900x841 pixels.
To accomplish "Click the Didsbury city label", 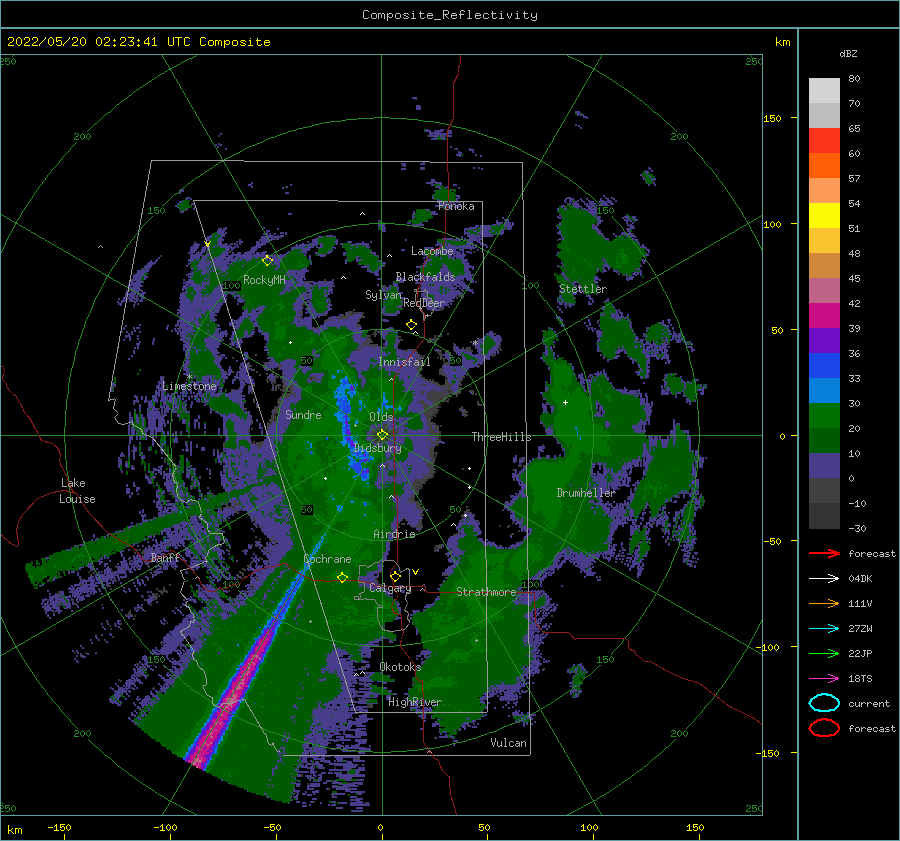I will pyautogui.click(x=377, y=448).
